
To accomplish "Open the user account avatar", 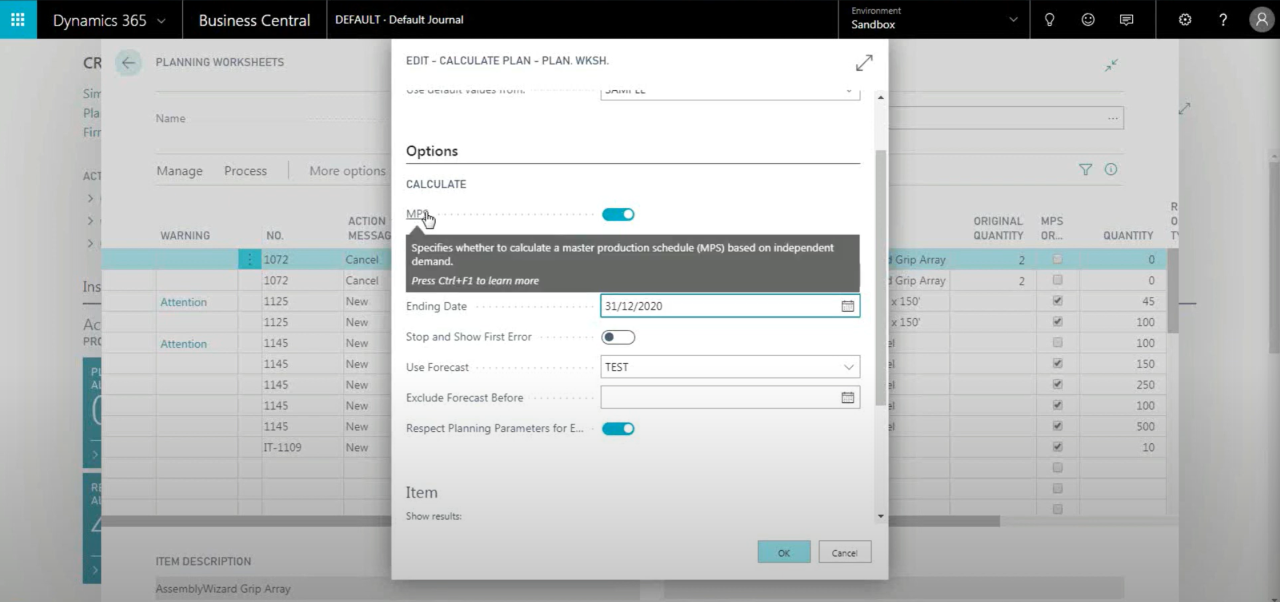I will (1261, 19).
